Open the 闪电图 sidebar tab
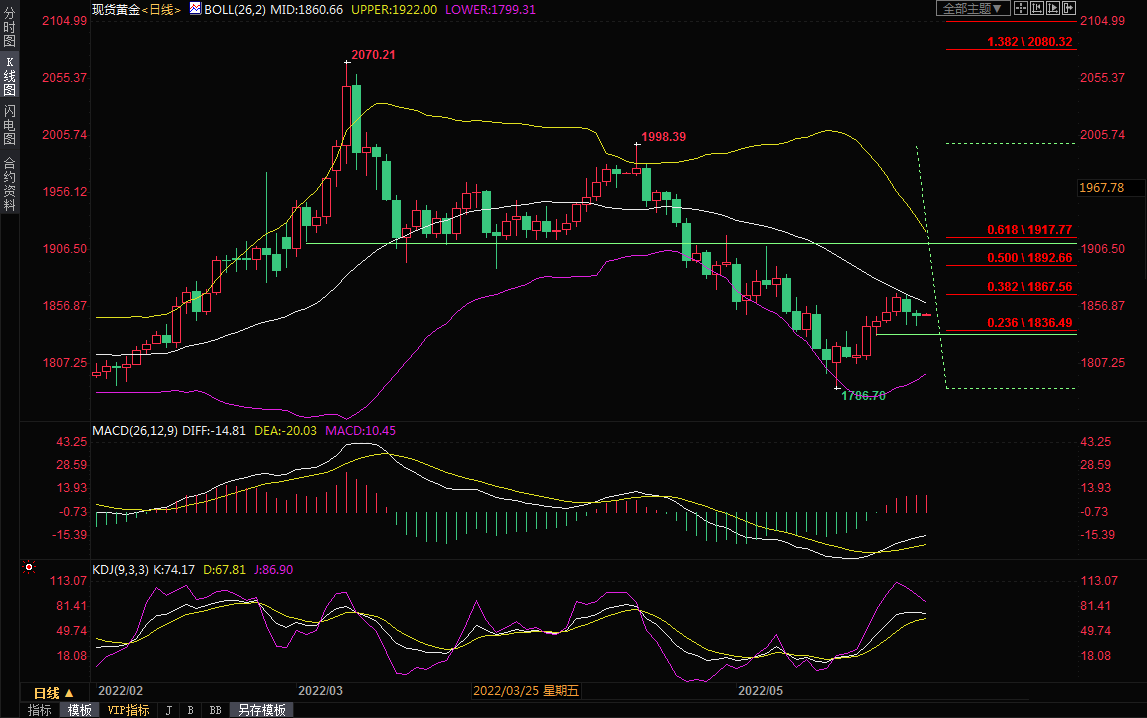Image resolution: width=1147 pixels, height=718 pixels. coord(9,124)
